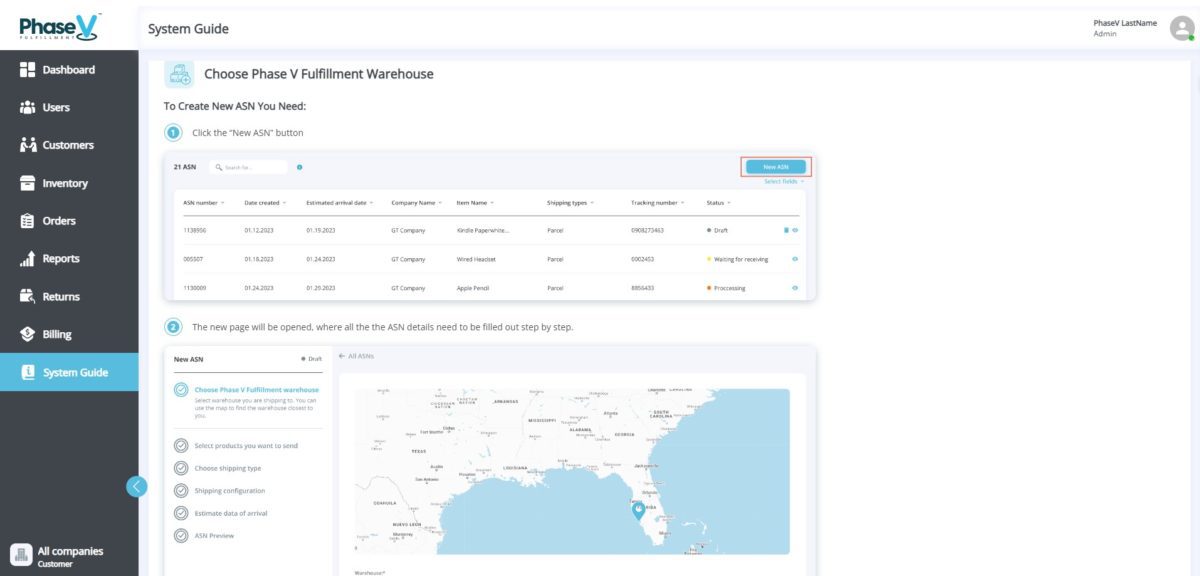Click the Apple Pencil item name
1200x576 pixels.
(x=474, y=288)
